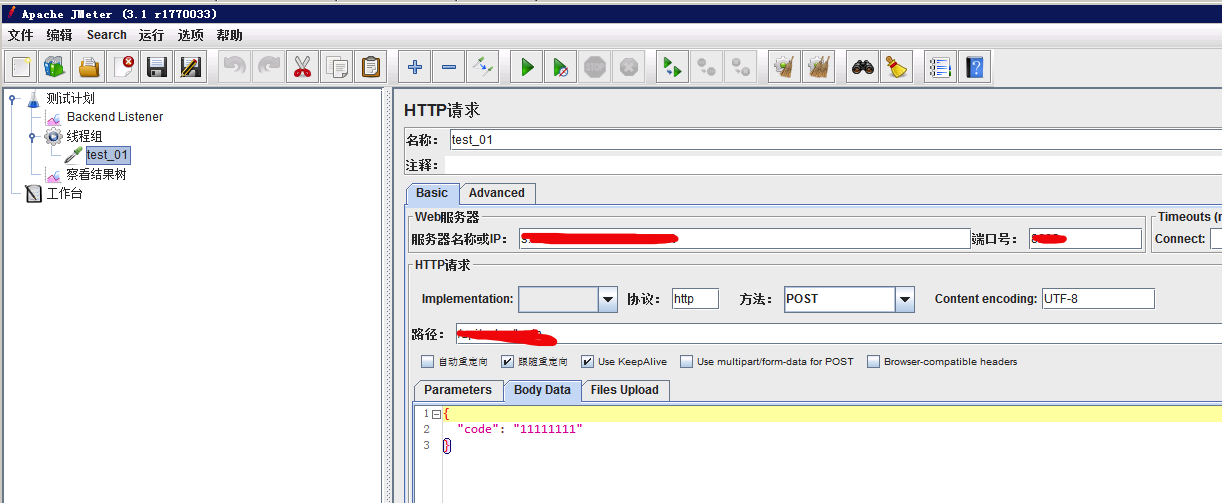Screen dimensions: 1222x503
Task: Click the Clear broom icon next to binoculars
Action: [x=897, y=68]
